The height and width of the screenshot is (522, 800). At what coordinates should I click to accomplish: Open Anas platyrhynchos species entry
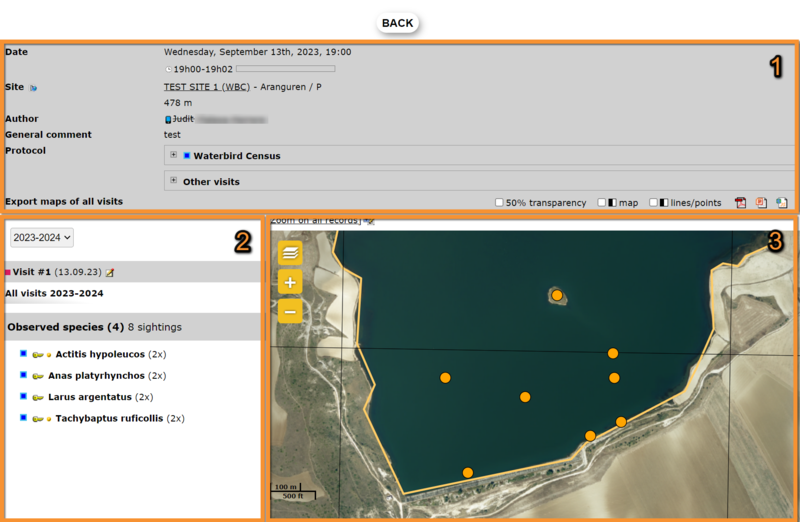[96, 376]
